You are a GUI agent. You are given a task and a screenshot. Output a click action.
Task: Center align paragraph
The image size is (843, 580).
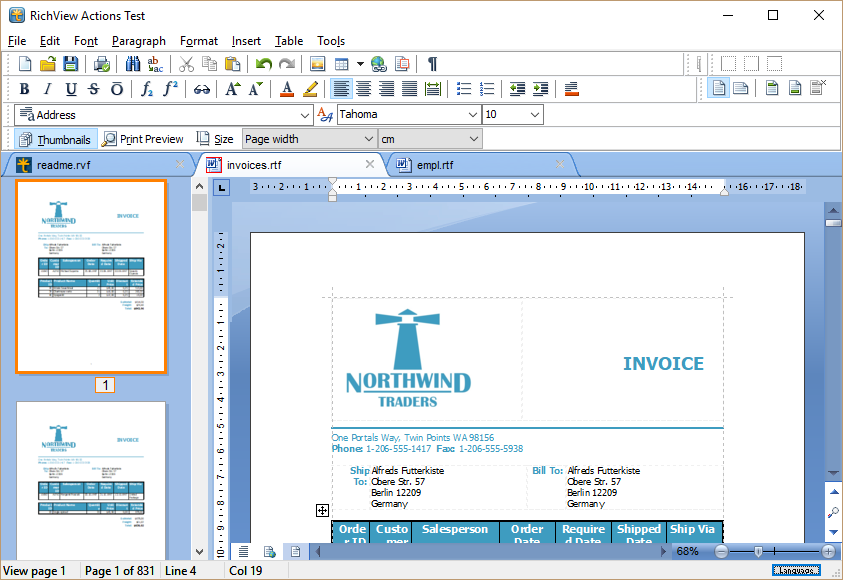[x=364, y=89]
